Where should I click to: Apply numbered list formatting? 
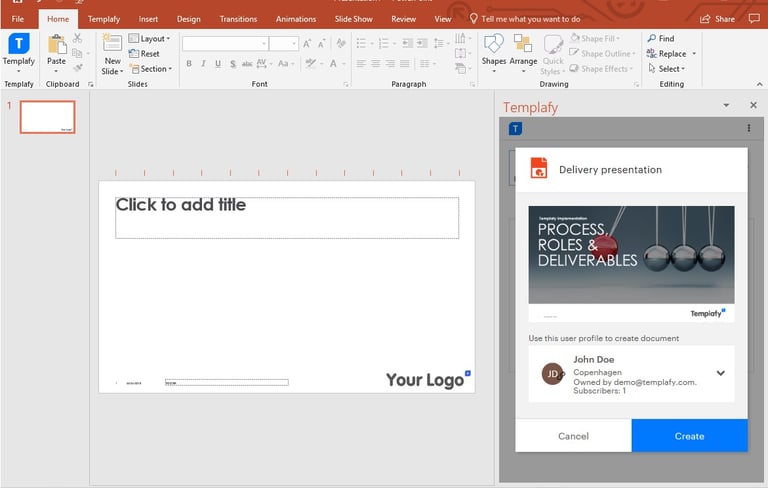387,44
